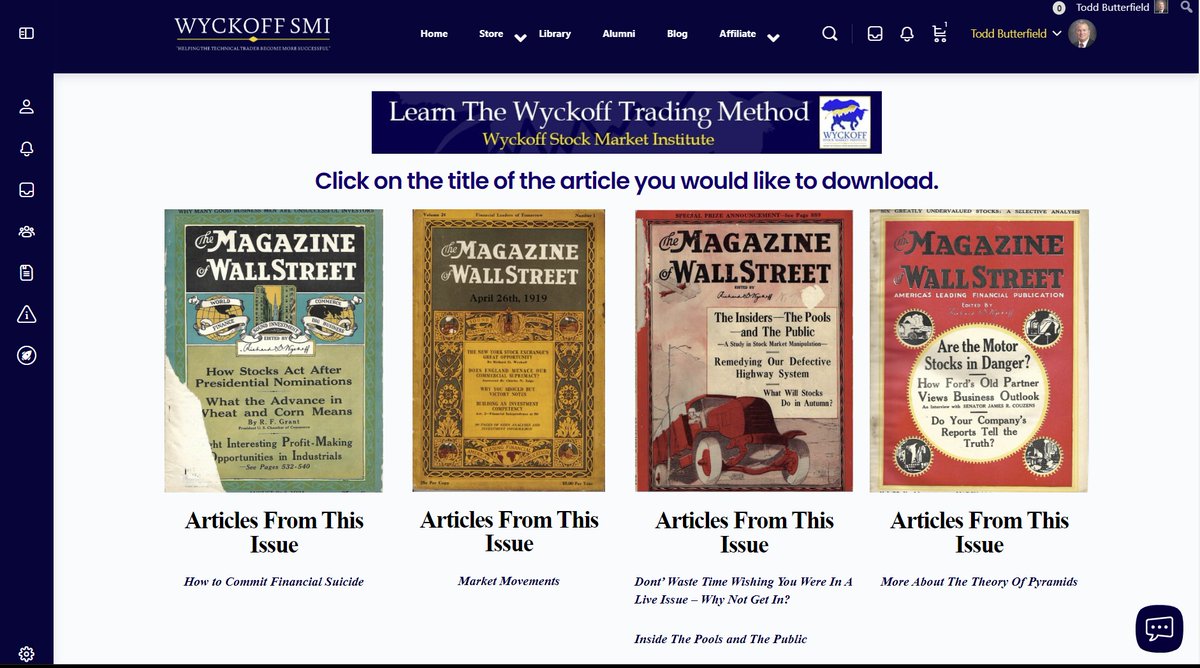
Task: Click the Learn The Wyckoff Trading Method banner
Action: click(627, 122)
